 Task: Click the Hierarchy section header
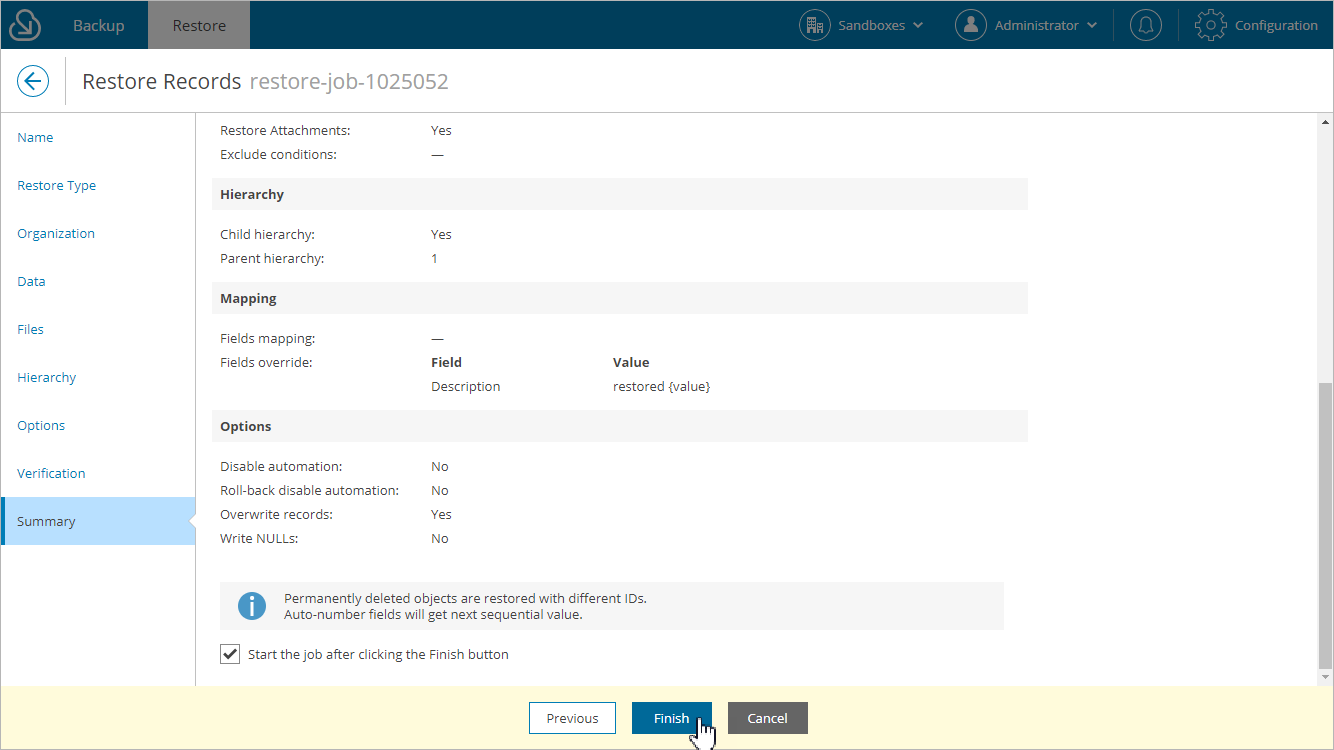[x=620, y=194]
